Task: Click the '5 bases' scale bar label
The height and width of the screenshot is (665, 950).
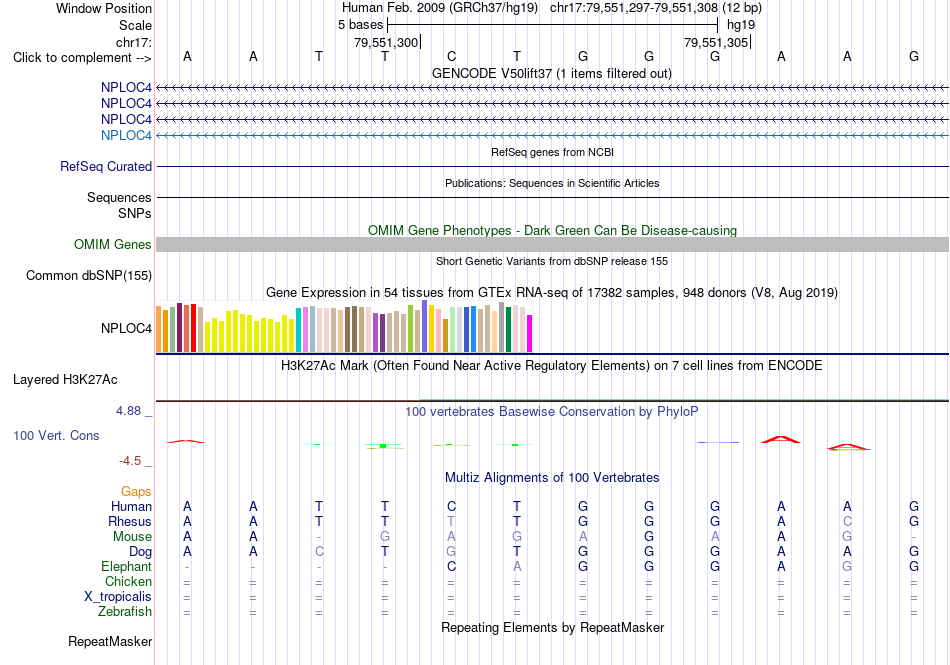Action: coord(360,25)
